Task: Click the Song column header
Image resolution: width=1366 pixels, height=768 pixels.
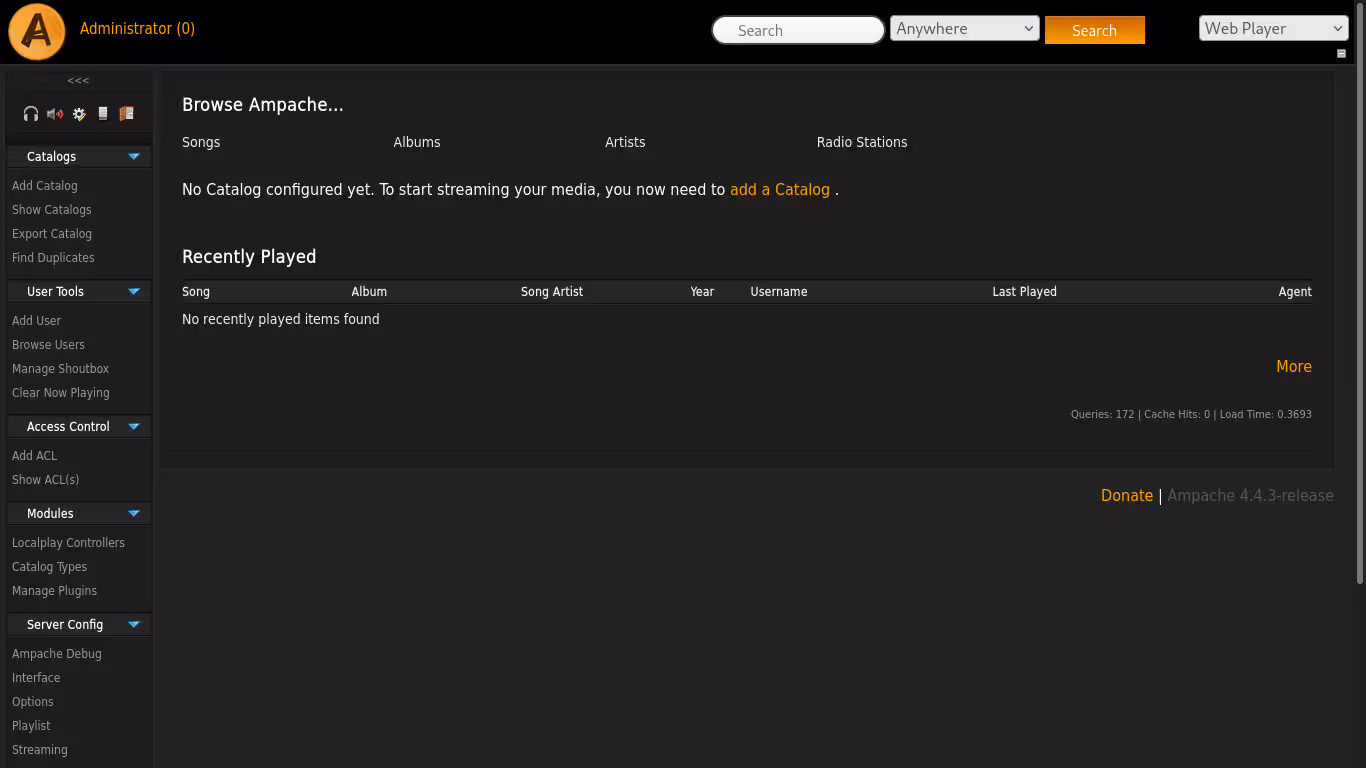Action: click(x=196, y=292)
